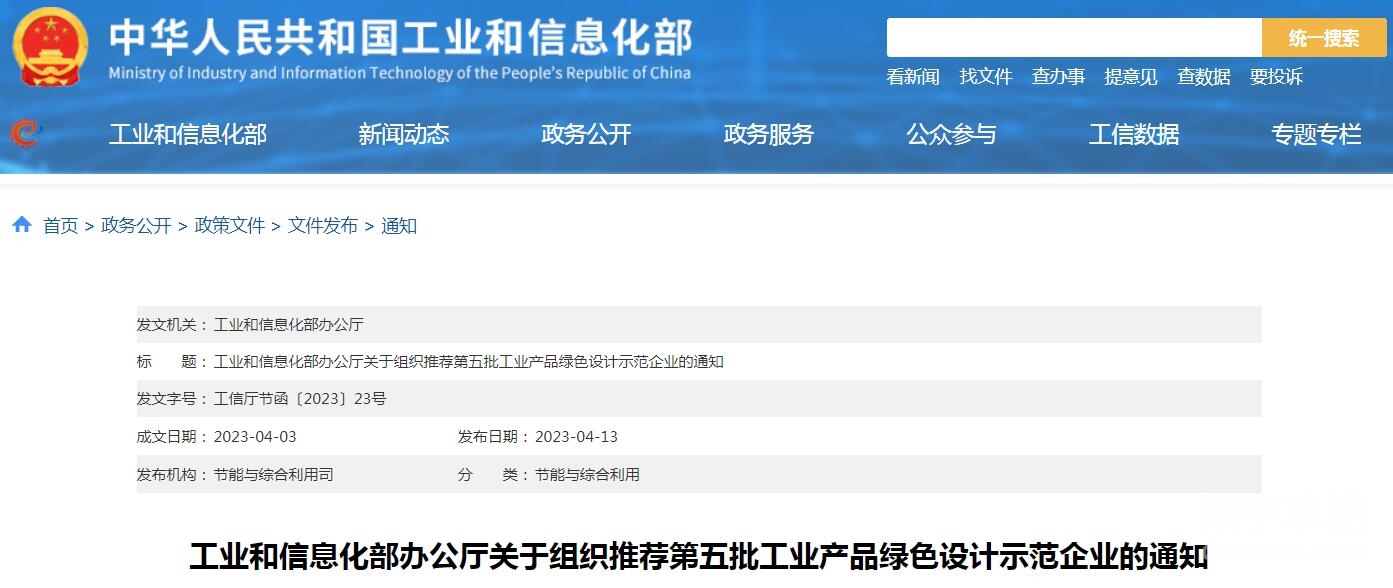Open the 要投诉 quick link
1393x588 pixels.
coord(1276,77)
